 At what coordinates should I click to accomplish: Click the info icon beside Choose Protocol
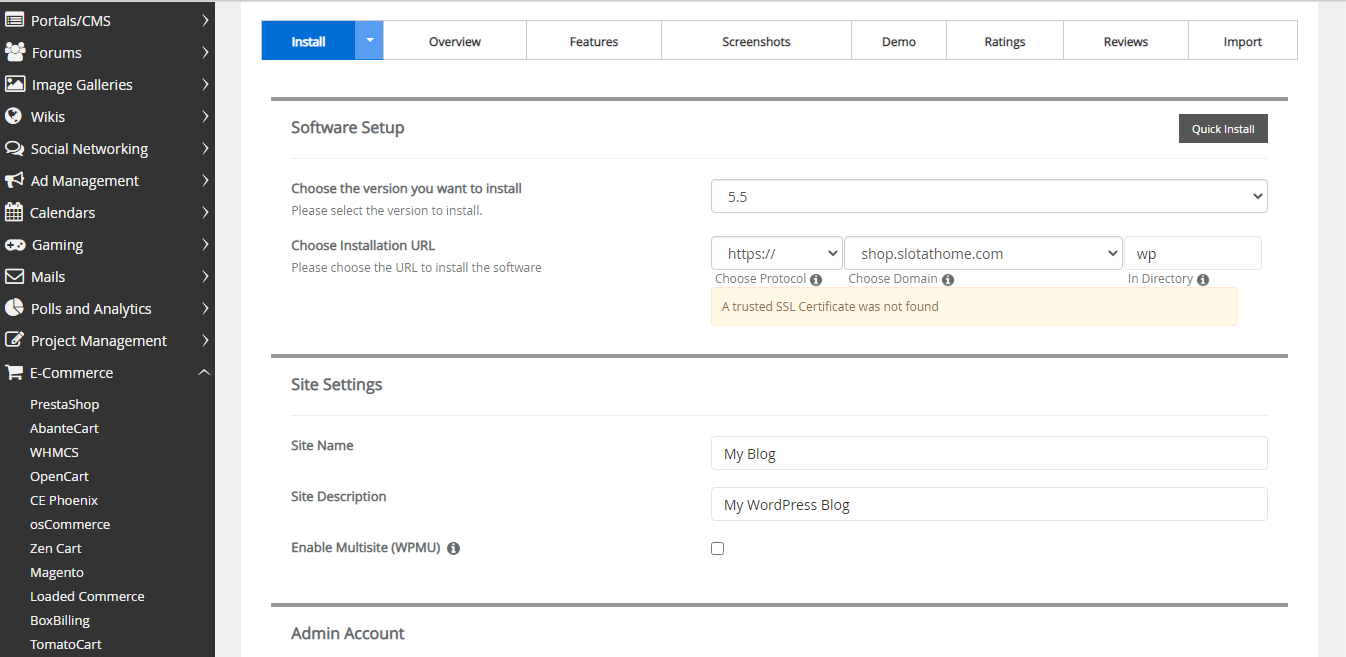coord(816,280)
